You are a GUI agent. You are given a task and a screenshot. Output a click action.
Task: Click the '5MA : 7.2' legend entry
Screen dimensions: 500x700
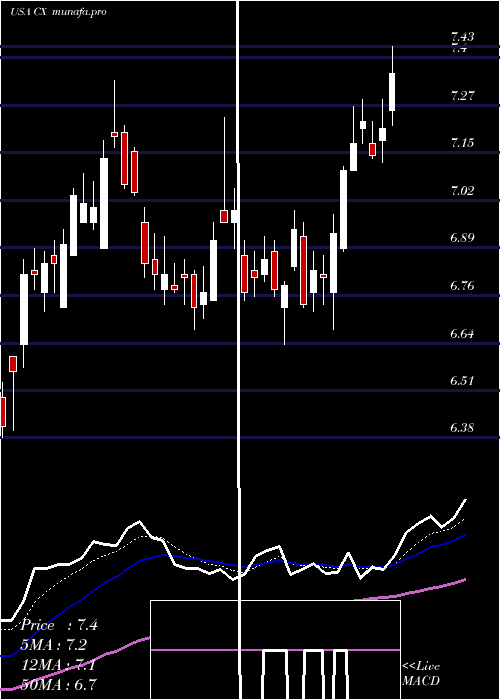coord(54,645)
